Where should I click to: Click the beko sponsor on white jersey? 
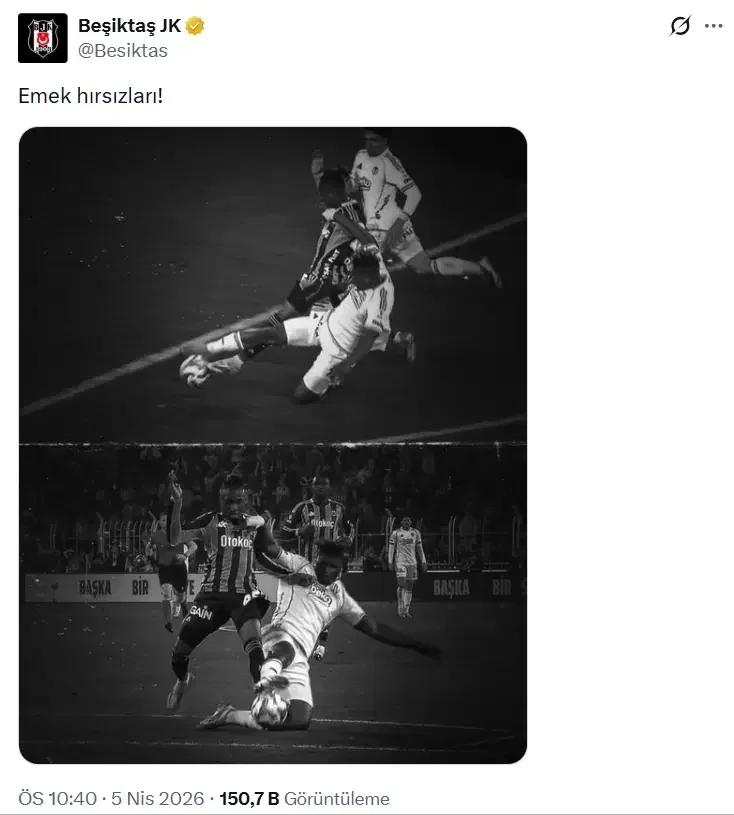coord(320,595)
